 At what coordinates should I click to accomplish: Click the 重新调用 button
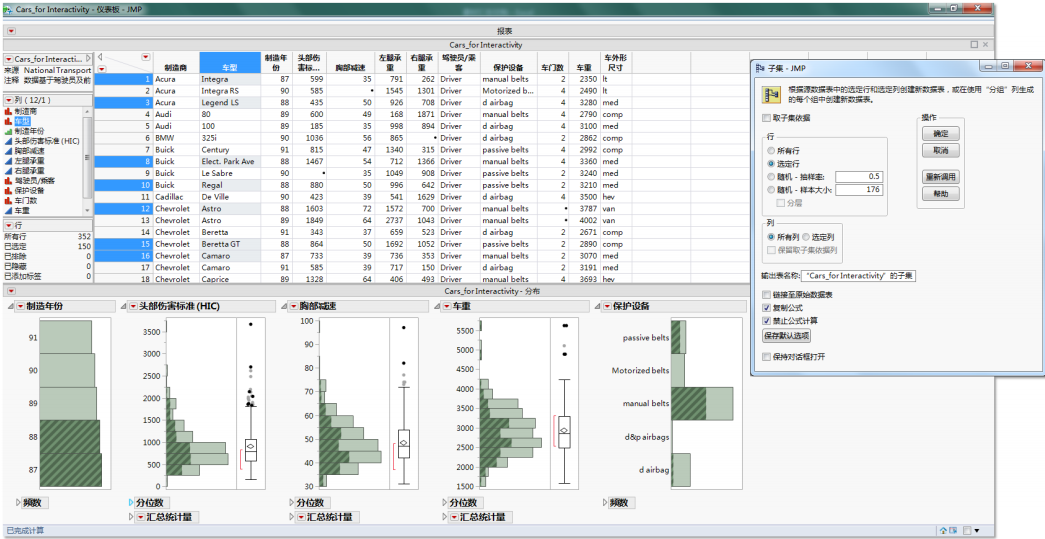coord(940,177)
